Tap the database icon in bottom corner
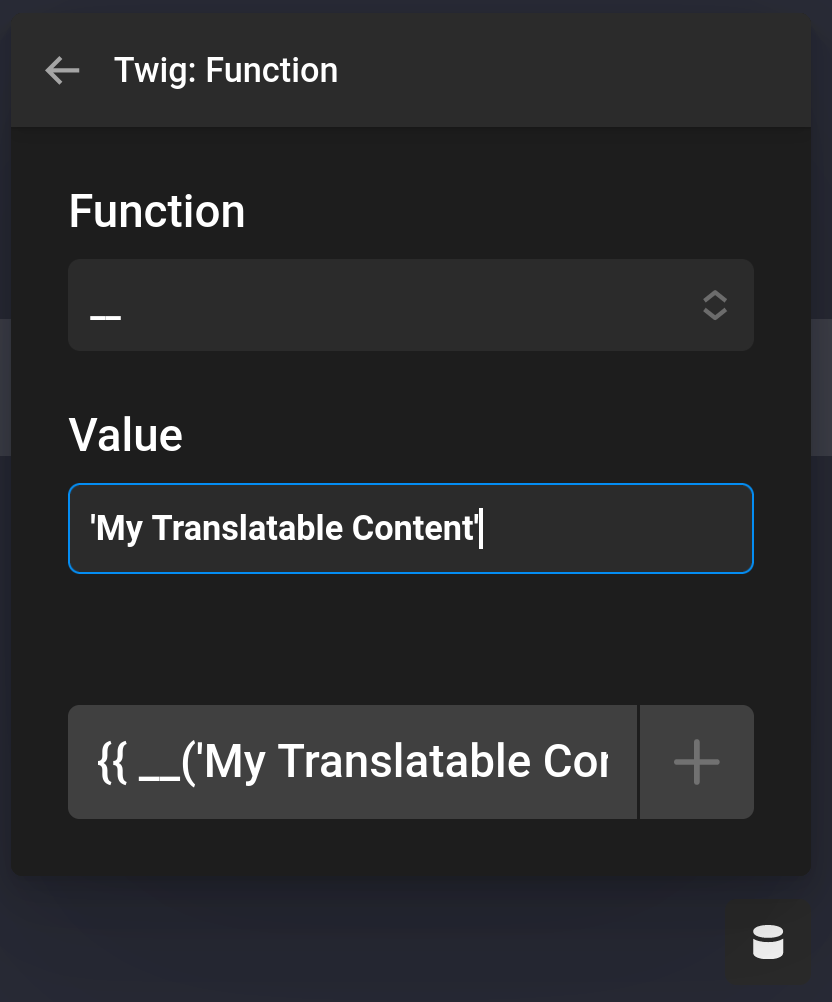The width and height of the screenshot is (832, 1002). point(768,941)
